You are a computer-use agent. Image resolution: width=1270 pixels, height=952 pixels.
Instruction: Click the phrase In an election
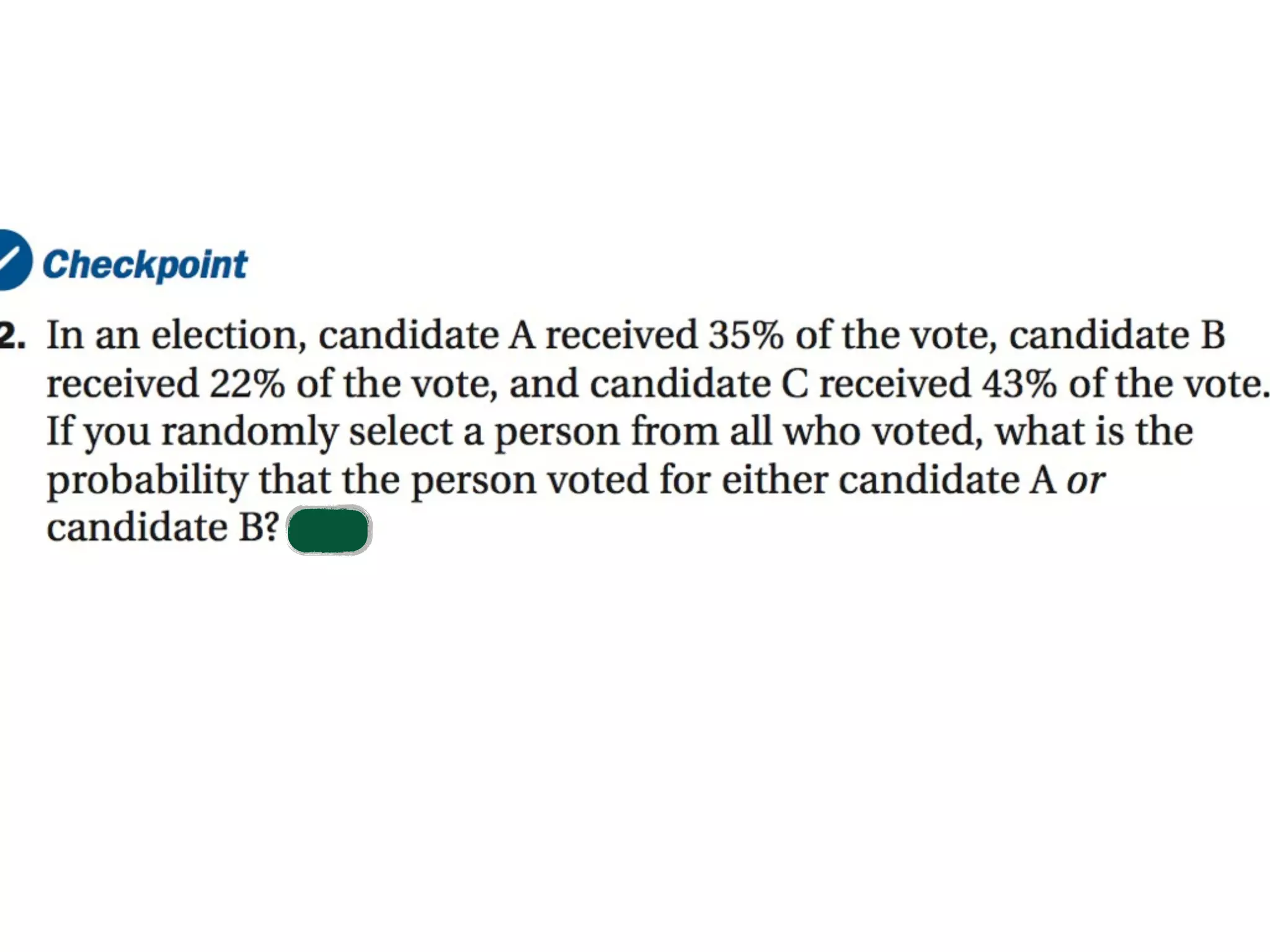click(x=177, y=337)
